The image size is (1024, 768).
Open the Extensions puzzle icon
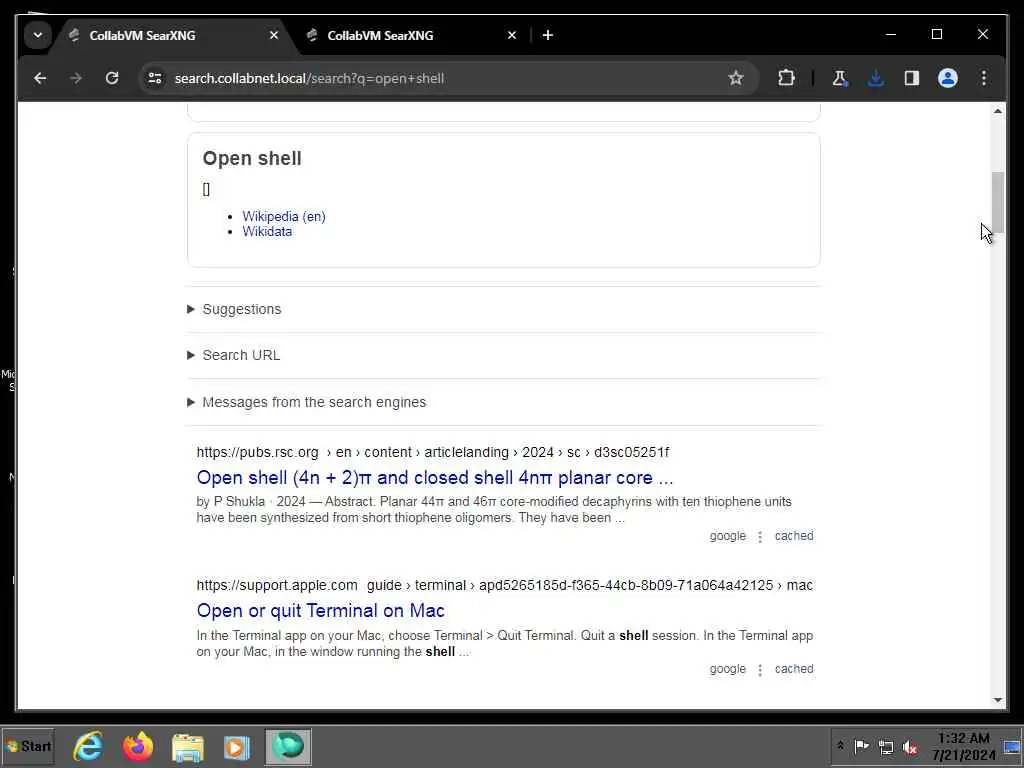786,78
